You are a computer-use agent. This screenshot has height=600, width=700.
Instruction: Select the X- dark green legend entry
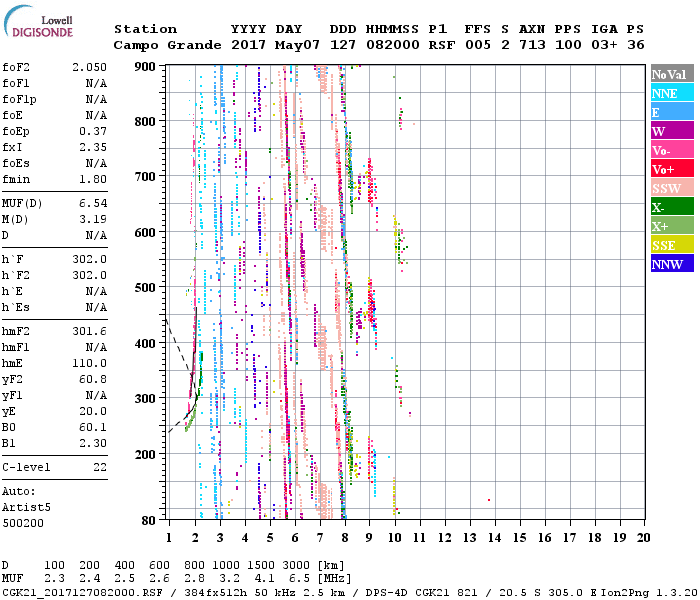(x=671, y=207)
